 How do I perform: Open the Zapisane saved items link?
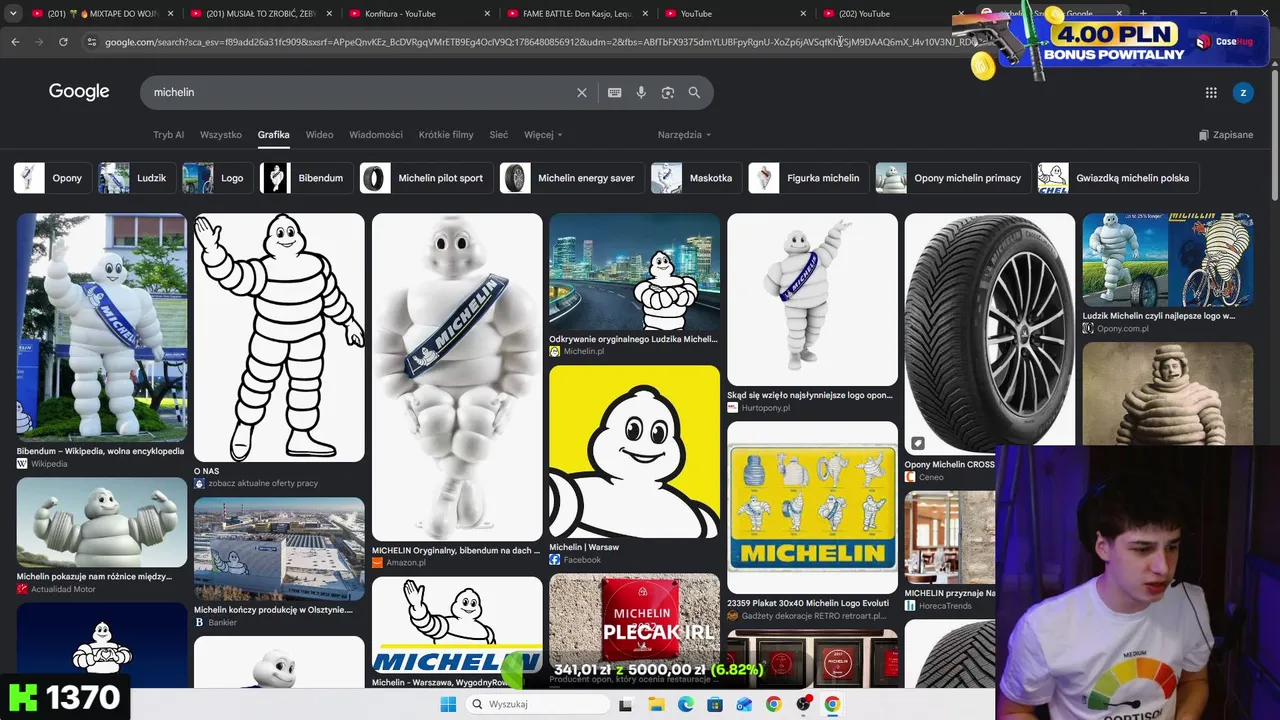pyautogui.click(x=1226, y=135)
